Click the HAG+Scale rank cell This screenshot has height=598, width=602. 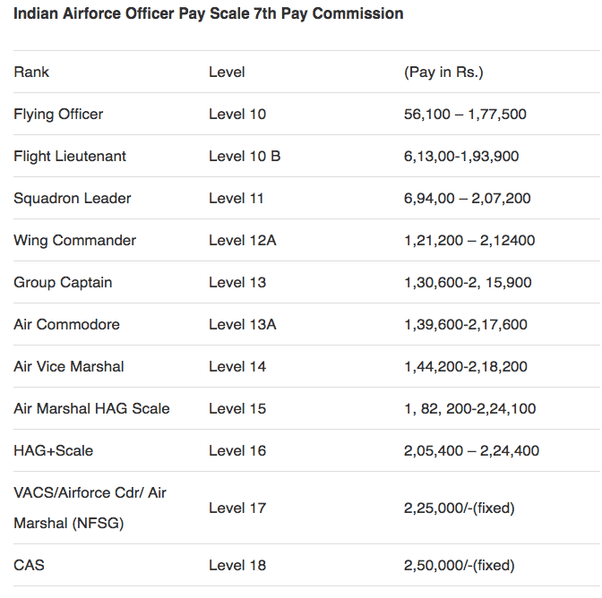click(x=54, y=450)
